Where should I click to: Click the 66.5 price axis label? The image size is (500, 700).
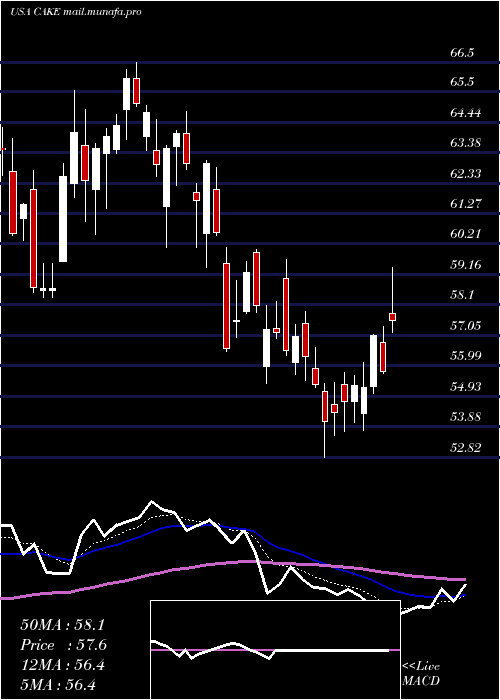pos(462,53)
